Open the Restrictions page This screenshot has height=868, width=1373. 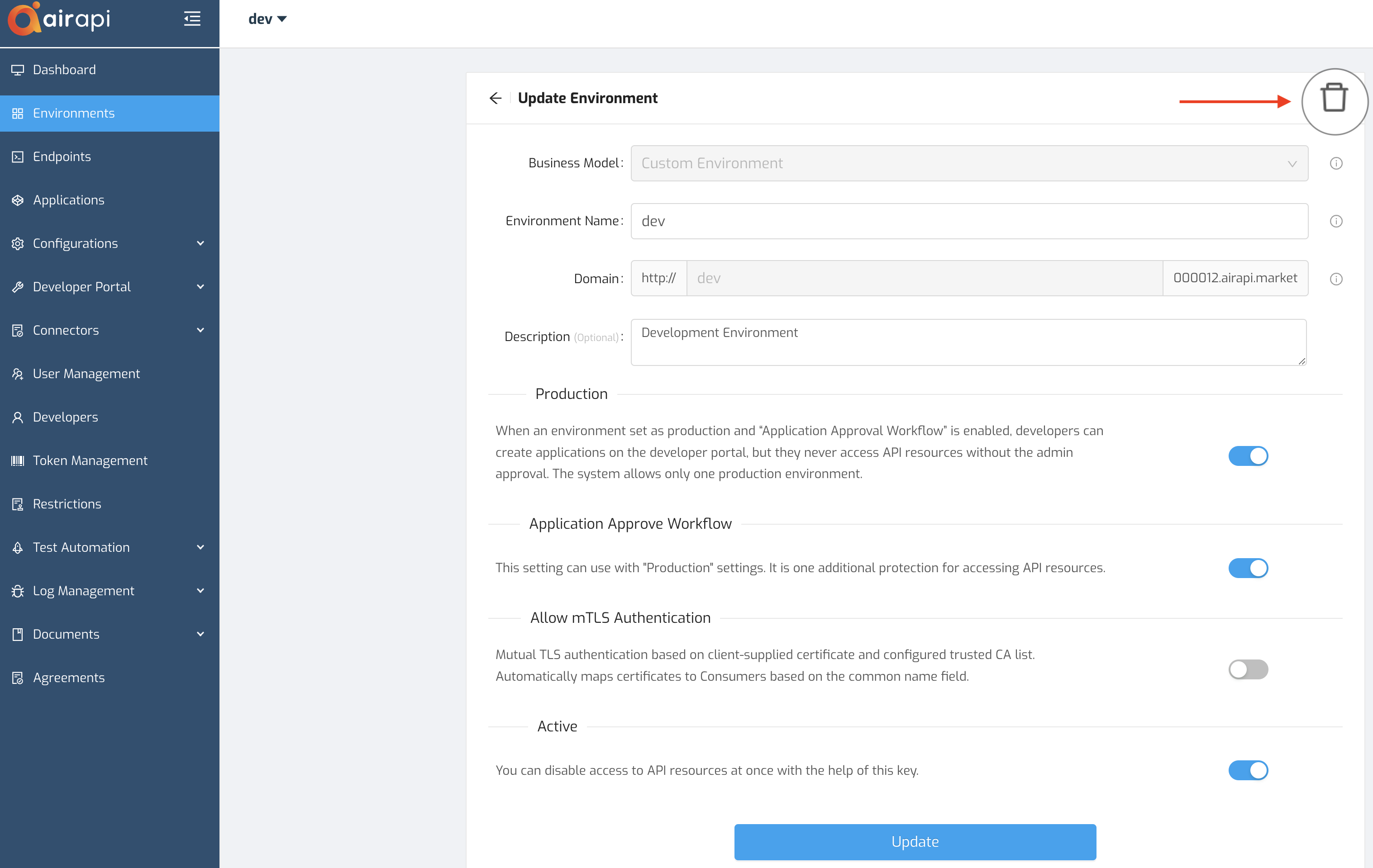point(110,504)
